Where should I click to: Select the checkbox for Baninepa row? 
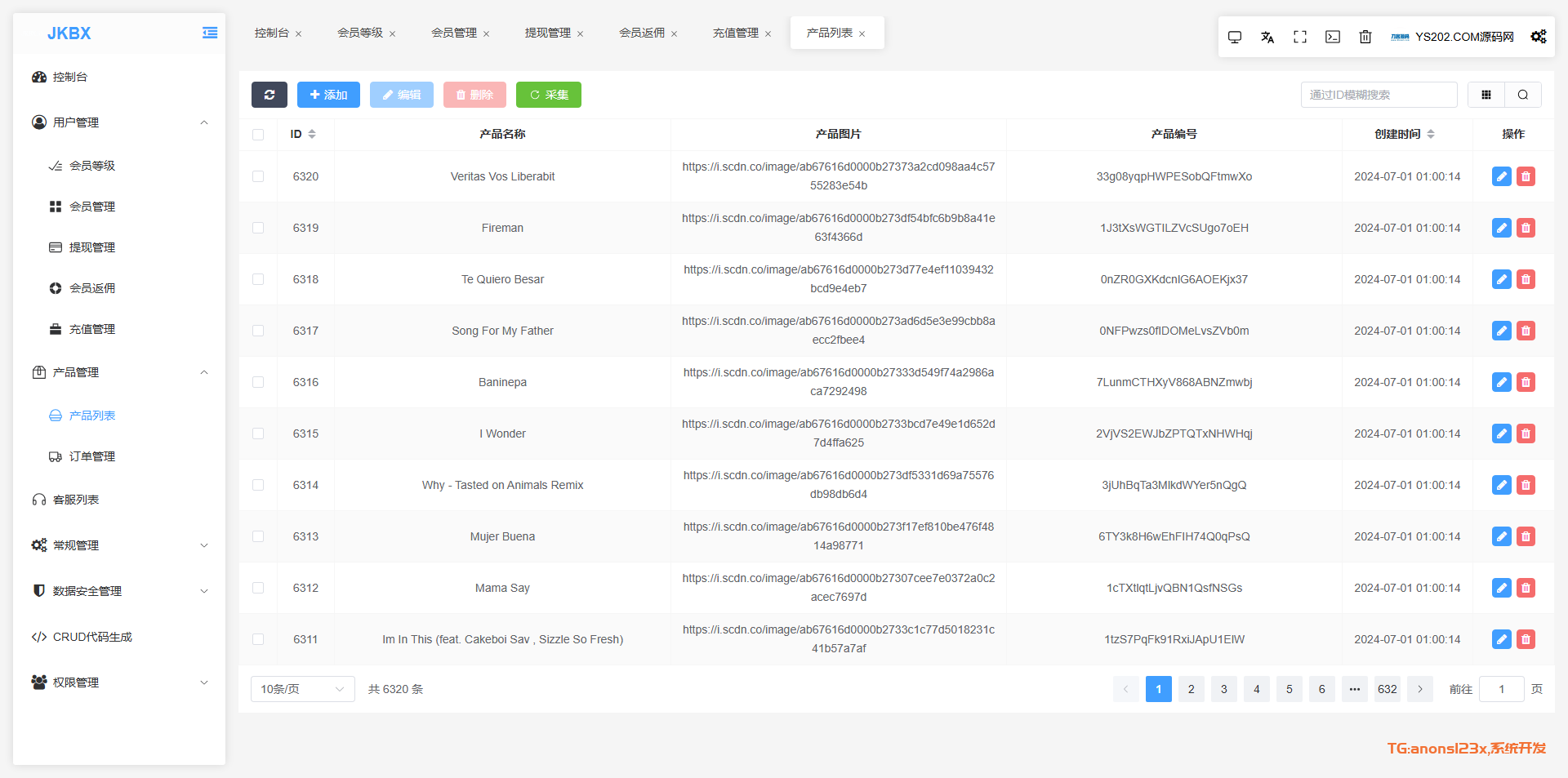[258, 382]
